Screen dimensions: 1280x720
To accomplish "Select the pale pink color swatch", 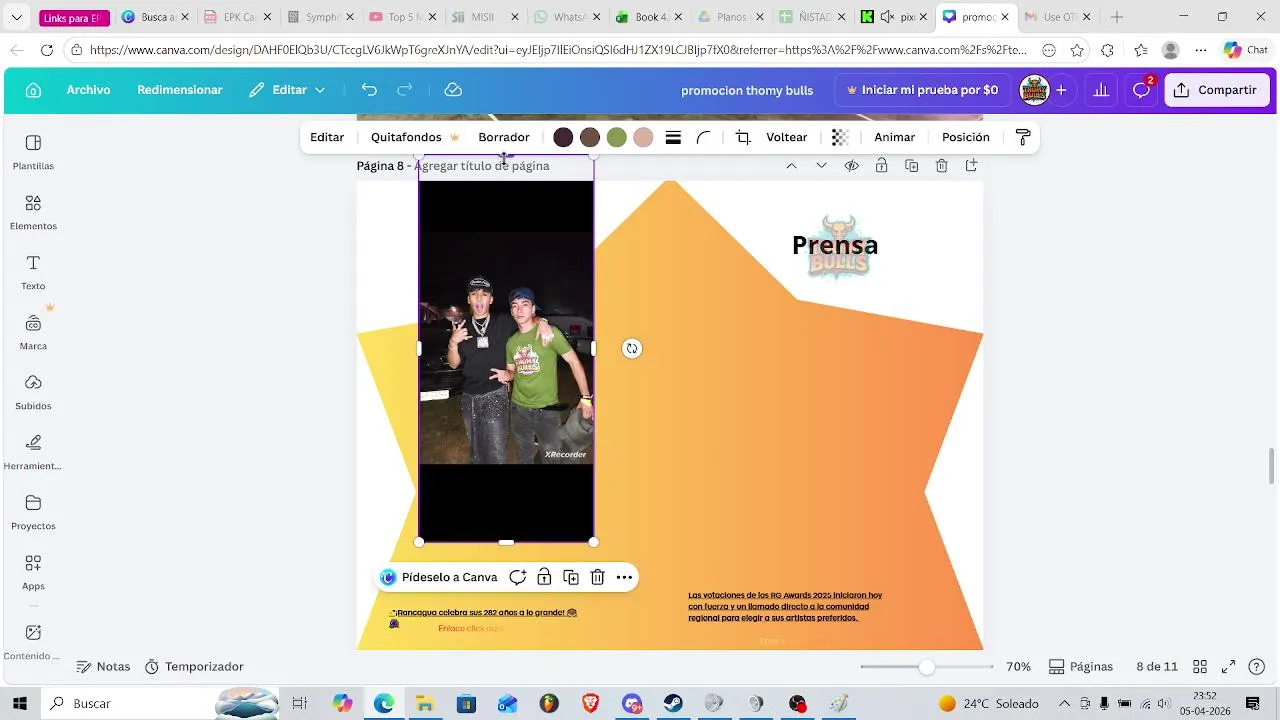I will (x=643, y=137).
